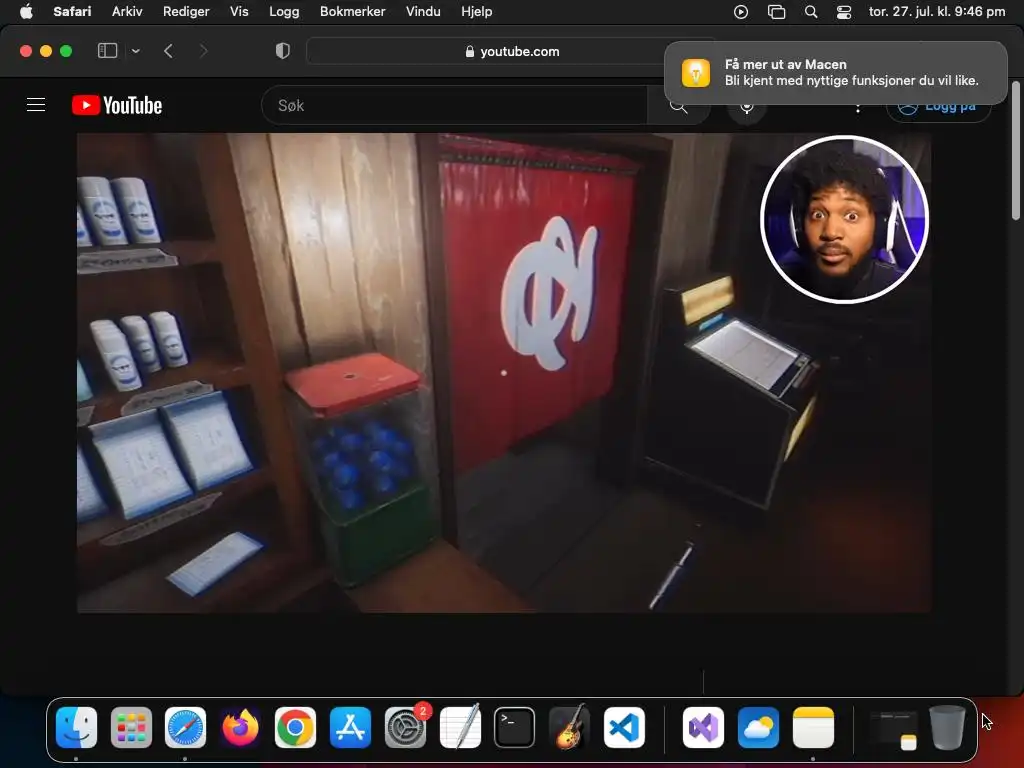Screen dimensions: 1024x768
Task: Open the Vis menu
Action: pyautogui.click(x=239, y=12)
